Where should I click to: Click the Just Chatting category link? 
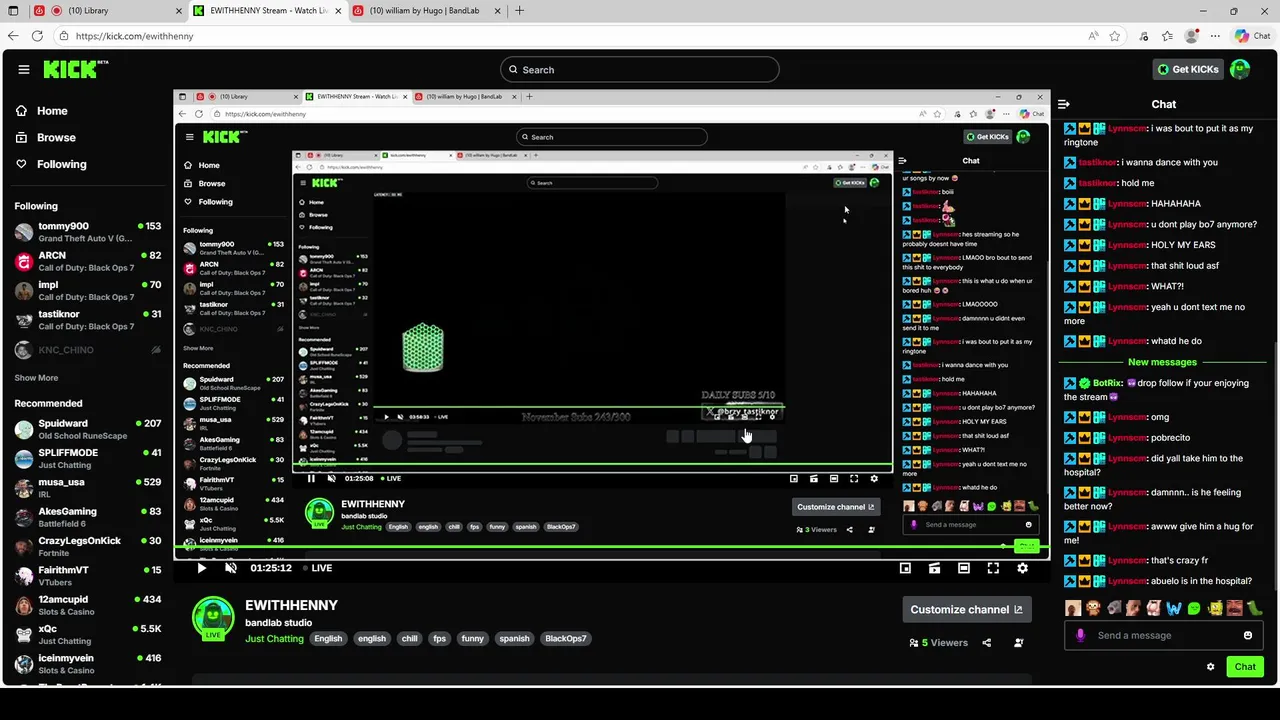tap(274, 639)
